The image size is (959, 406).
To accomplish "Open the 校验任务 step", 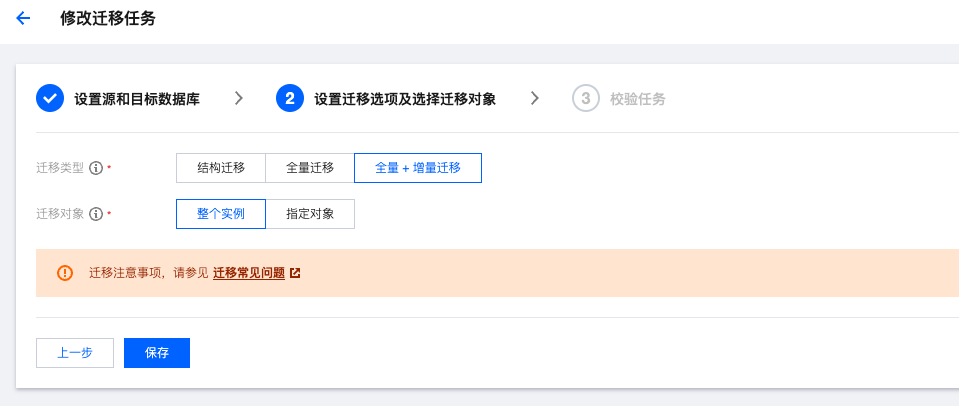I will pos(638,99).
